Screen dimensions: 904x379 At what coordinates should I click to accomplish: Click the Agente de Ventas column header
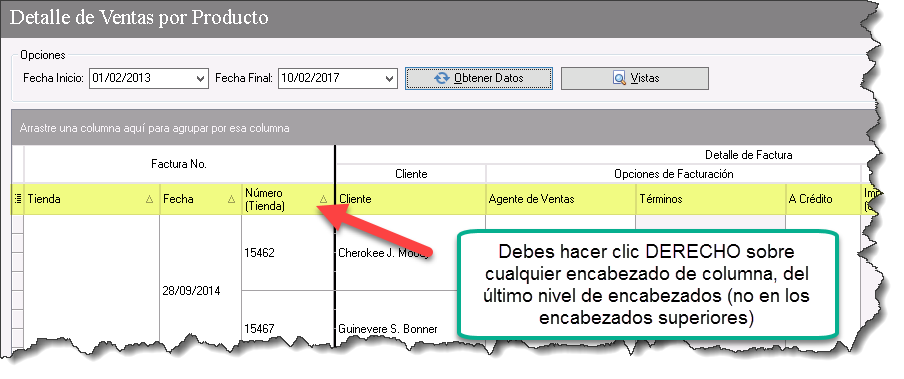[x=561, y=199]
